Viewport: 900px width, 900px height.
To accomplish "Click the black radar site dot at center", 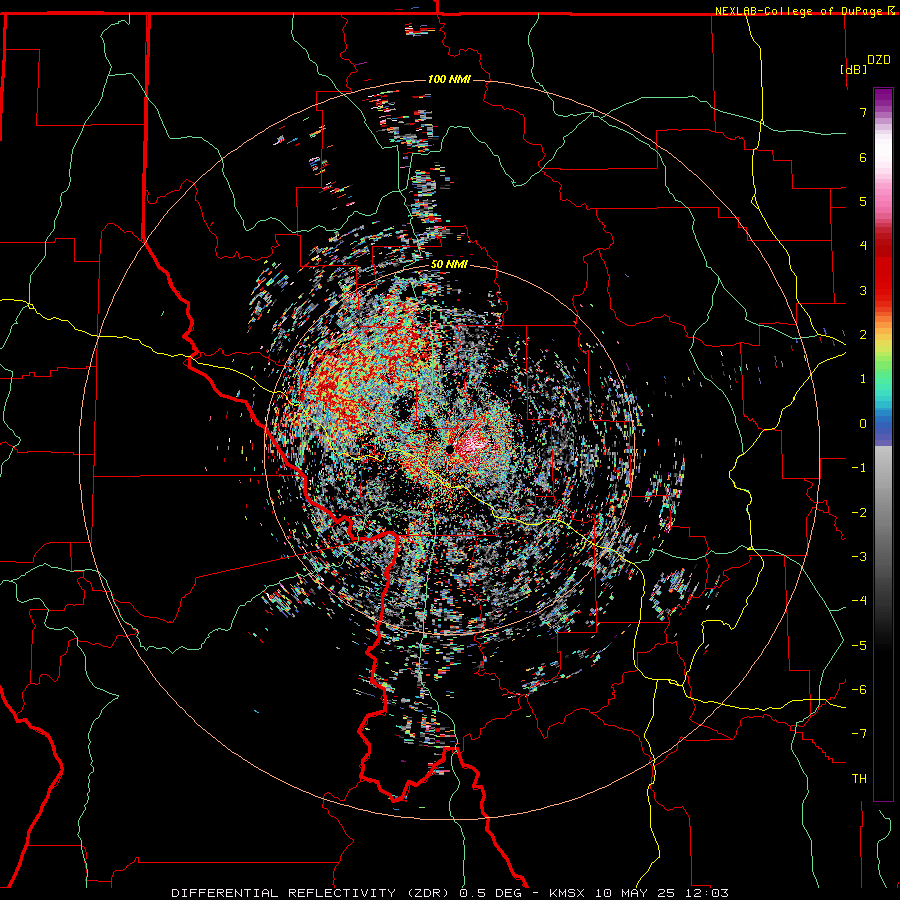I will [x=450, y=448].
